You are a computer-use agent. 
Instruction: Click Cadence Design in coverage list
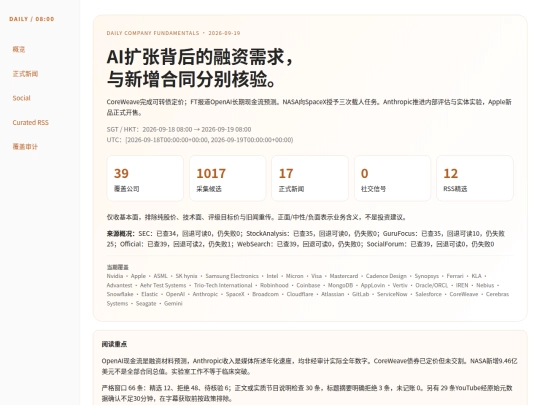point(386,276)
